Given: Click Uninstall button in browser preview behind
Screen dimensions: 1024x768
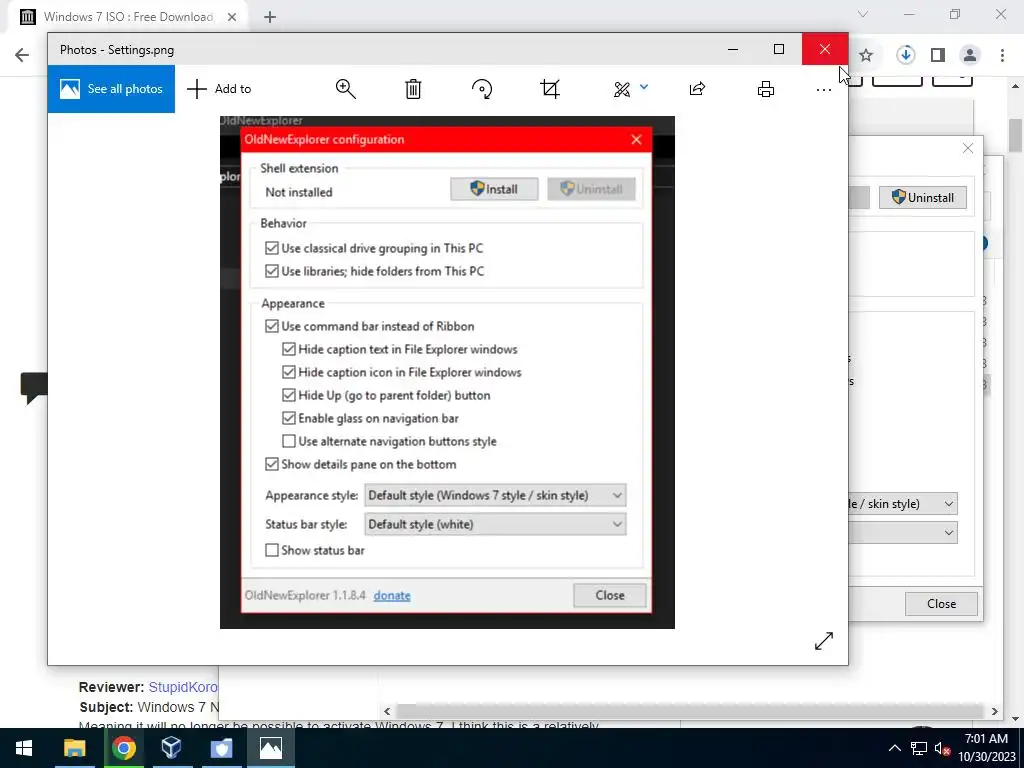Looking at the screenshot, I should [x=923, y=197].
